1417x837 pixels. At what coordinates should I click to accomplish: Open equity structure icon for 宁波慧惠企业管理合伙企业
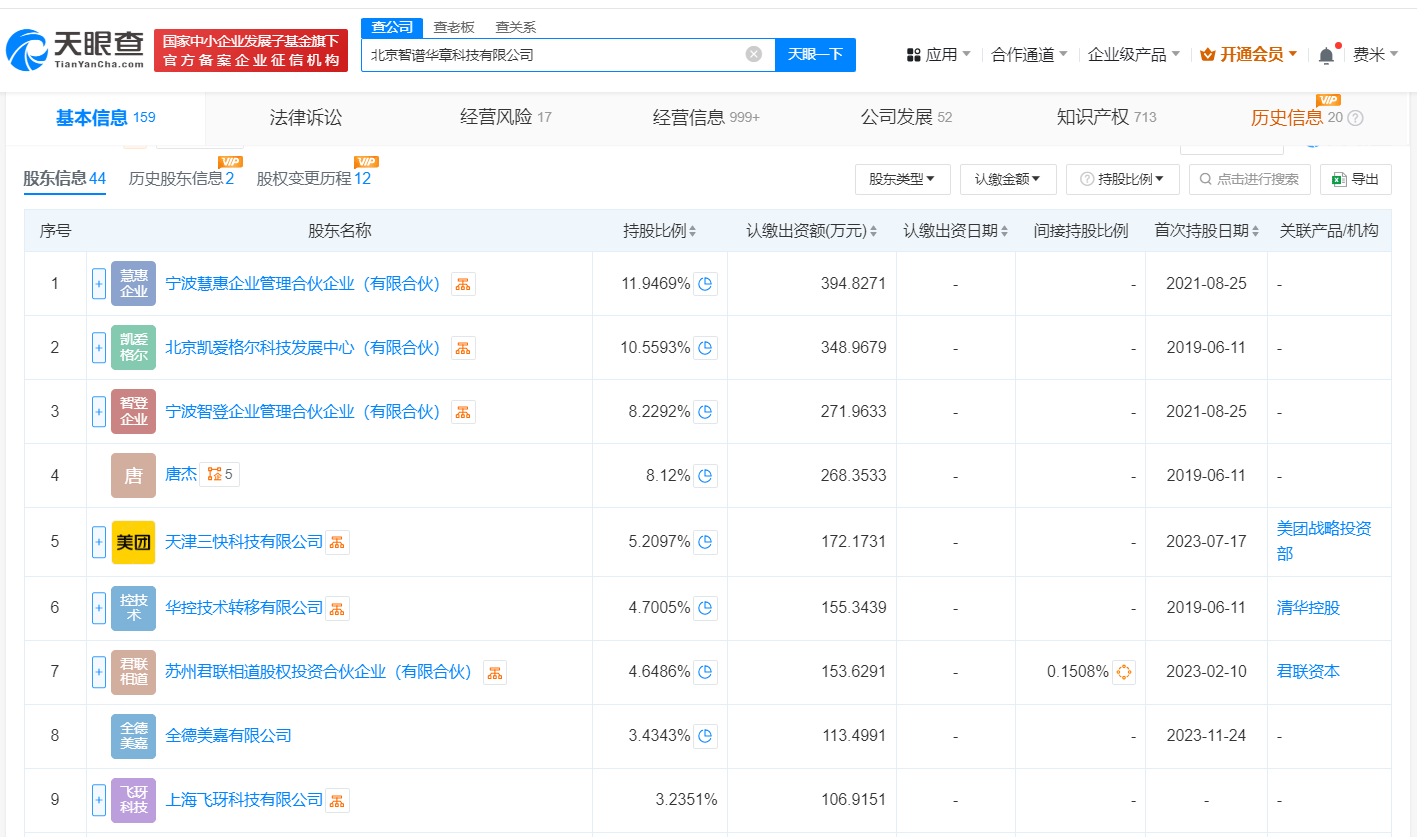(x=463, y=284)
